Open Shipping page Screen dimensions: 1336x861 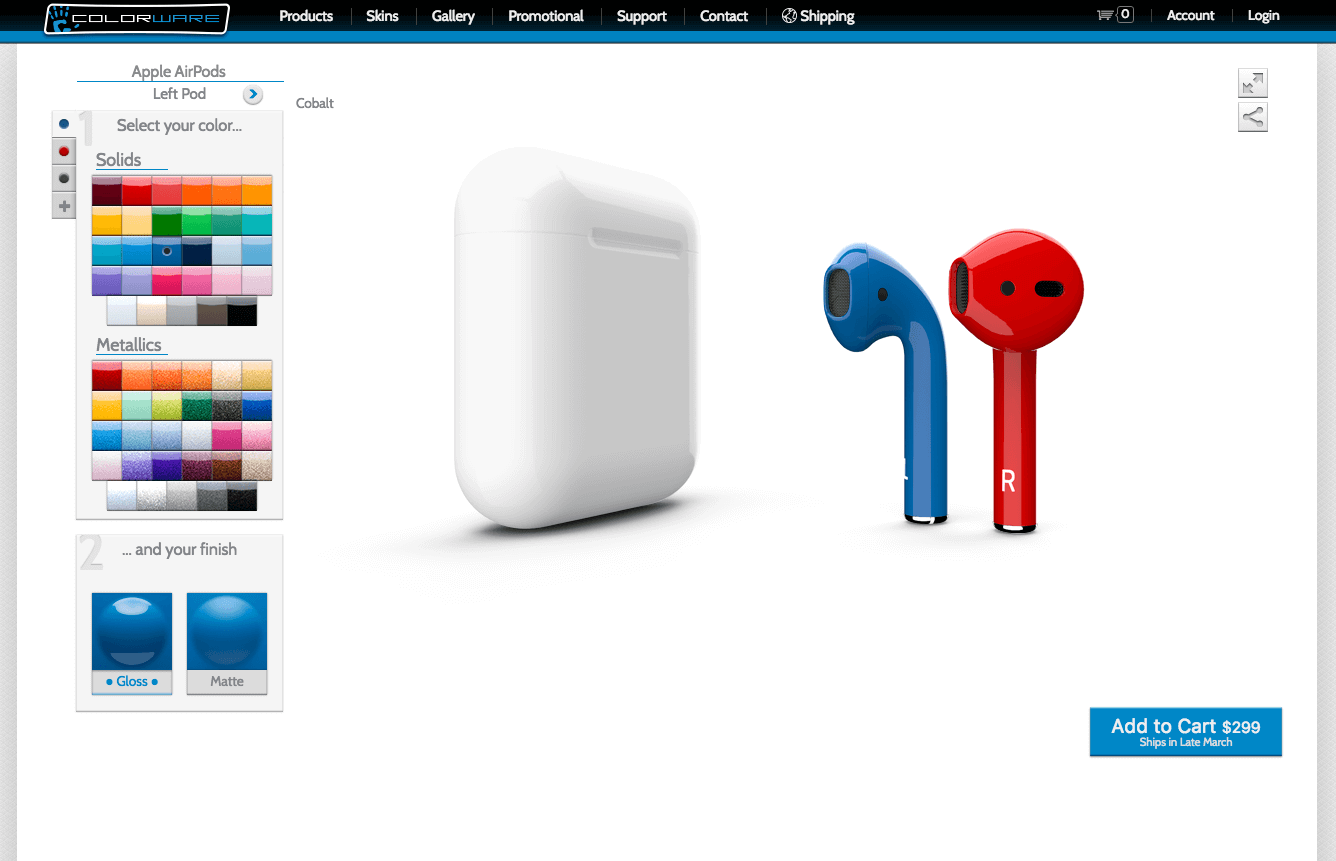coord(818,16)
